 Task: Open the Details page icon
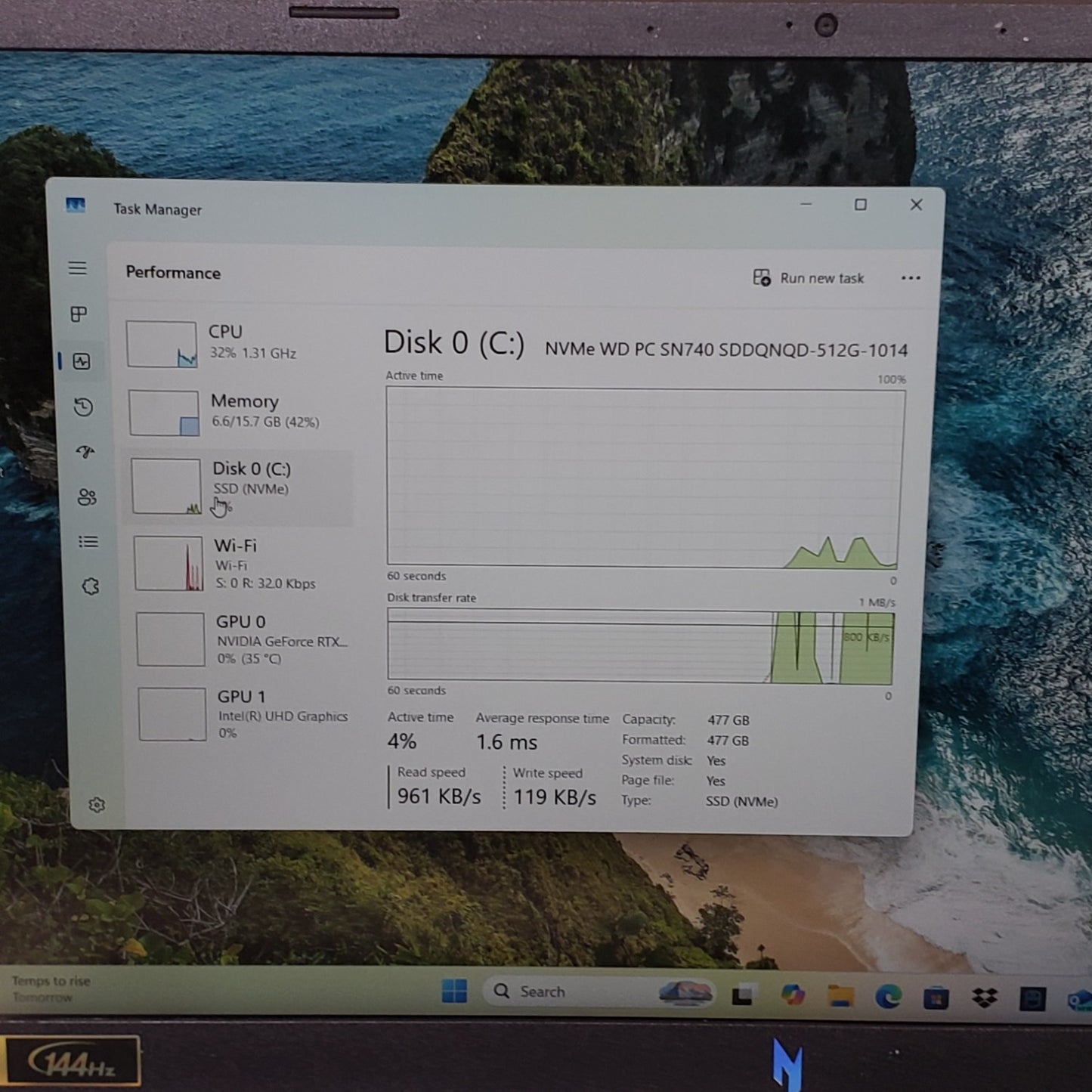click(x=88, y=542)
